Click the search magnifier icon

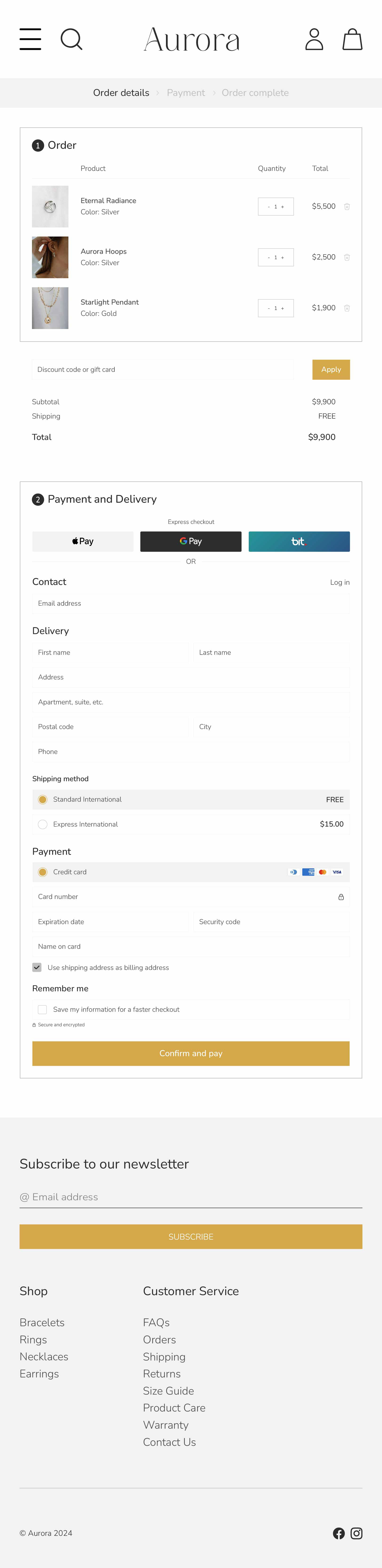point(71,39)
